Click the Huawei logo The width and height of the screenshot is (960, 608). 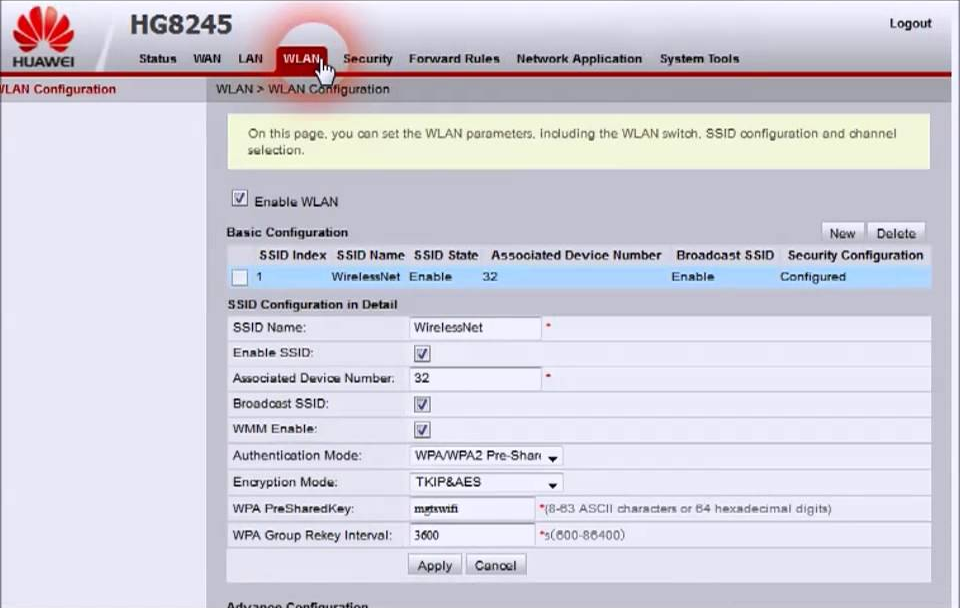[x=43, y=37]
